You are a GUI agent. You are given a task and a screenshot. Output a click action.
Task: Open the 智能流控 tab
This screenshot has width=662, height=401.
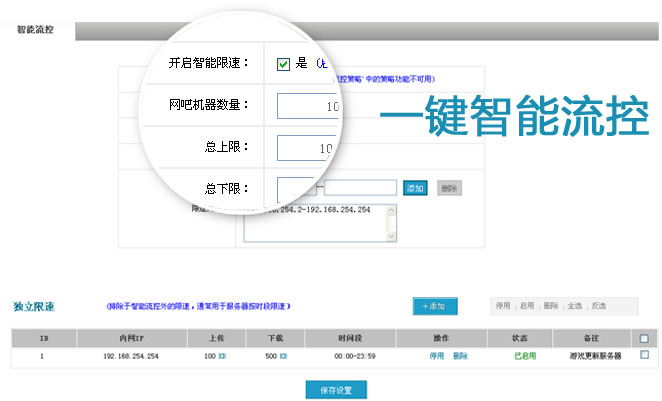(x=36, y=29)
